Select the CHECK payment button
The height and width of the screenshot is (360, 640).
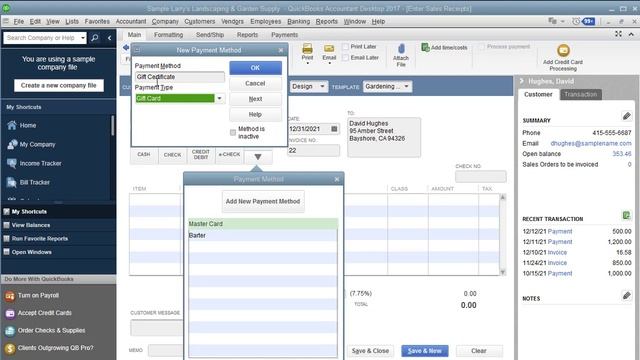pyautogui.click(x=172, y=155)
